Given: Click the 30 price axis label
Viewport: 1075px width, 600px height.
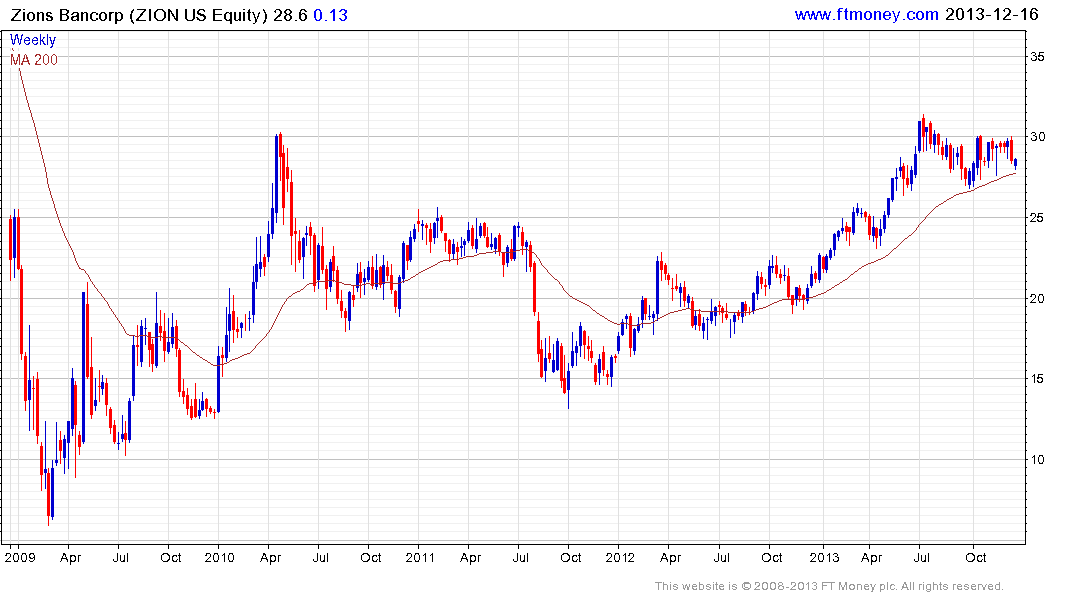Looking at the screenshot, I should [x=1037, y=136].
